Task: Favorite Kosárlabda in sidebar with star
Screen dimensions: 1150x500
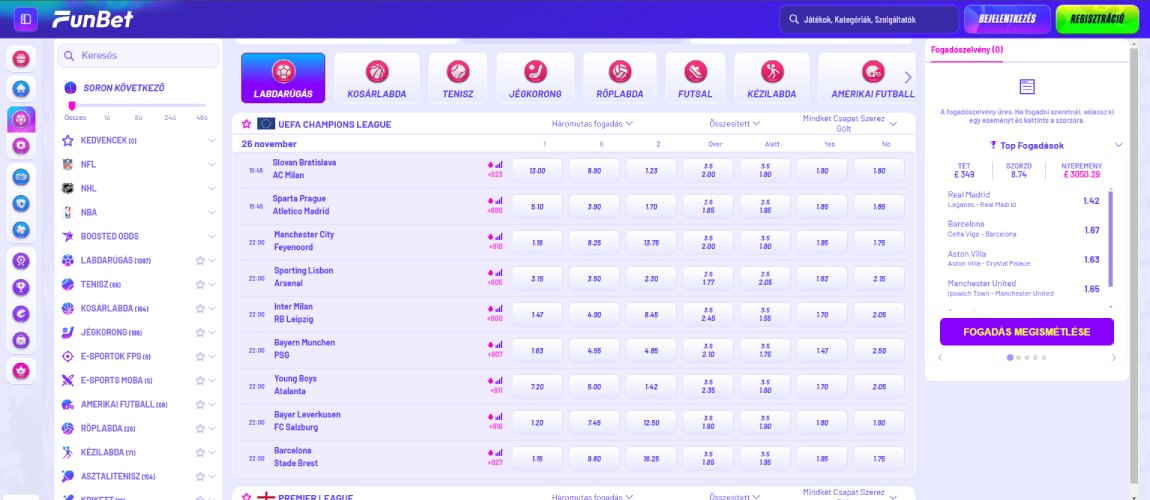Action: point(199,309)
